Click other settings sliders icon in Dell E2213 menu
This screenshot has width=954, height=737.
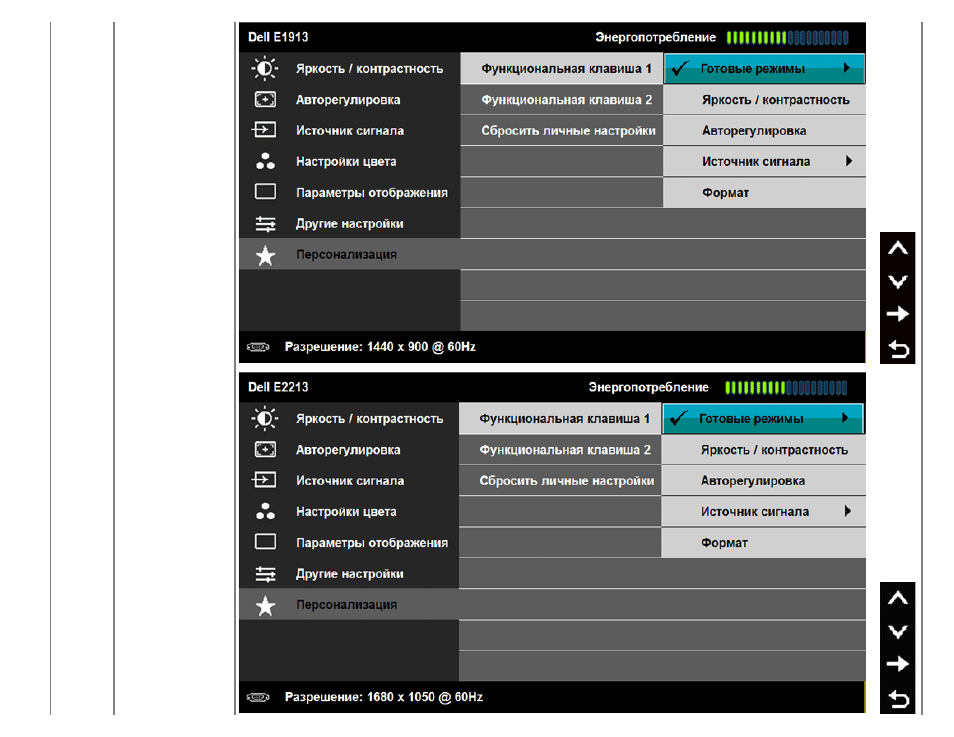(265, 574)
